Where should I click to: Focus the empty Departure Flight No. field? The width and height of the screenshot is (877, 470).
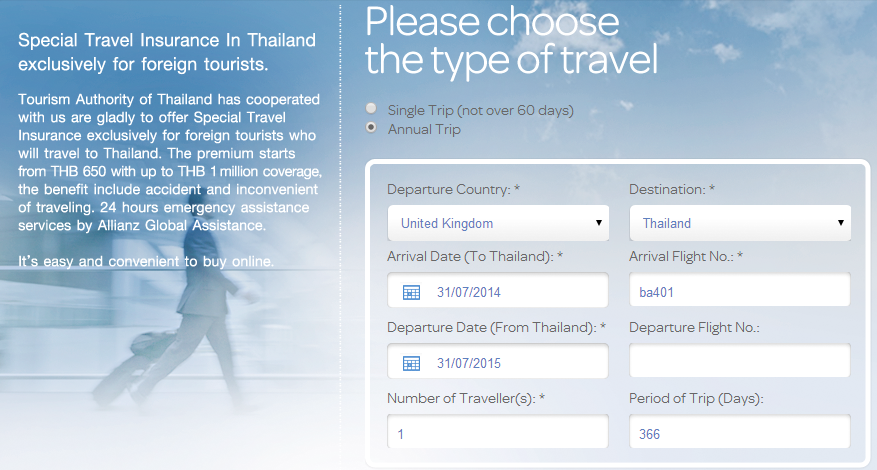[x=740, y=362]
